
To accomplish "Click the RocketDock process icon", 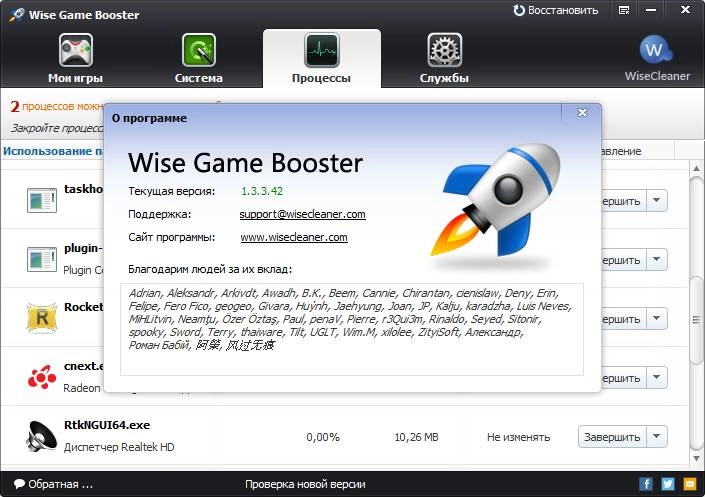I will [42, 318].
